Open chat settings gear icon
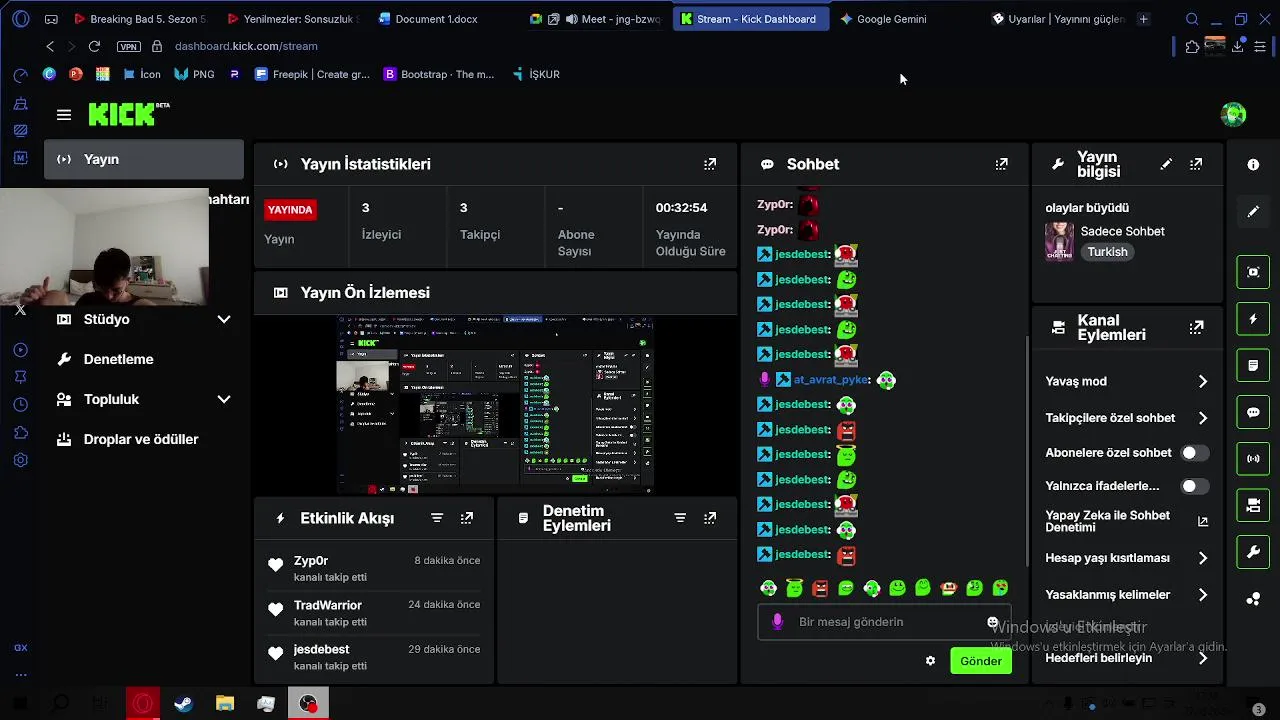This screenshot has width=1280, height=720. (x=930, y=661)
